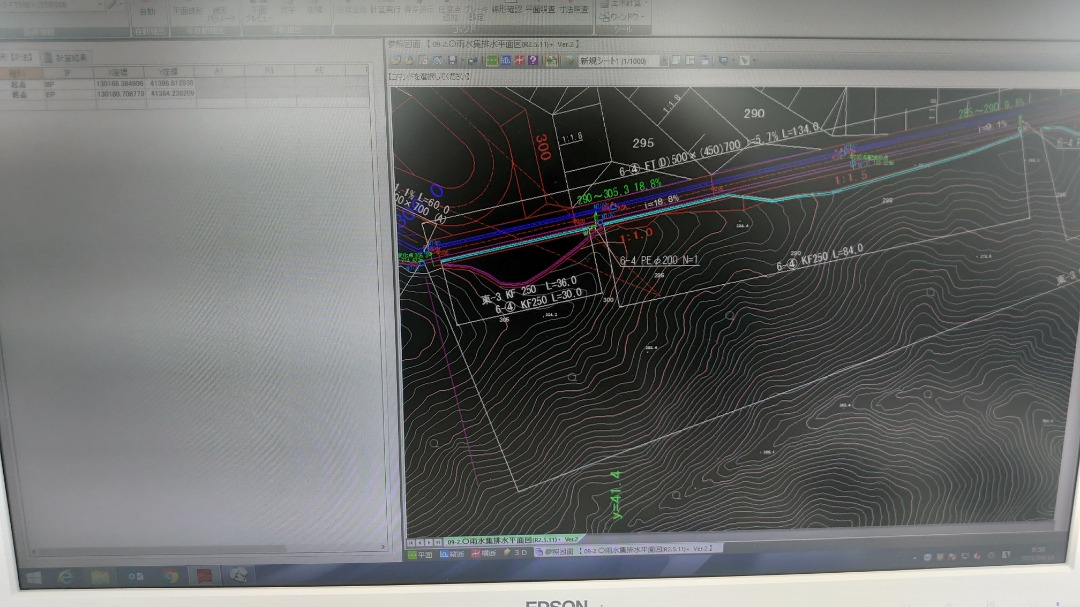Click scroll right arrow of left panel scrollbar
The image size is (1080, 607).
tap(383, 547)
